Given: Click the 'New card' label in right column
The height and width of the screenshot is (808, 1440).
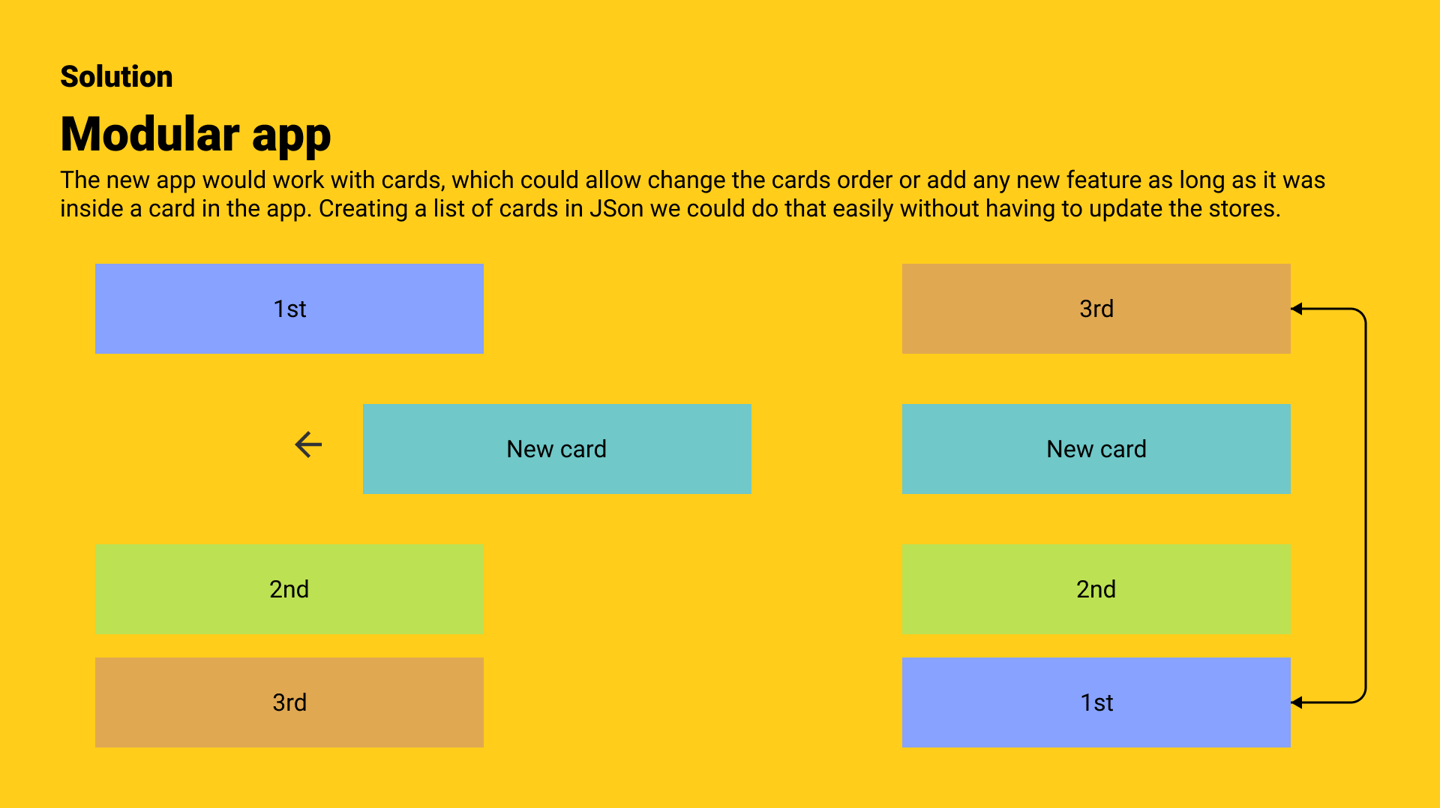Looking at the screenshot, I should coord(1096,449).
